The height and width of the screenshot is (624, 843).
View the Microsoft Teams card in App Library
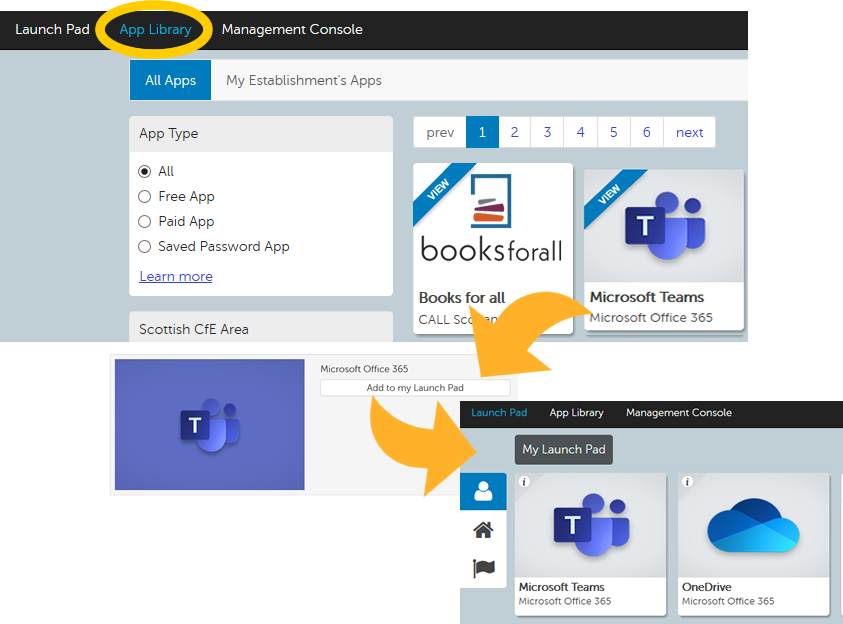[664, 250]
